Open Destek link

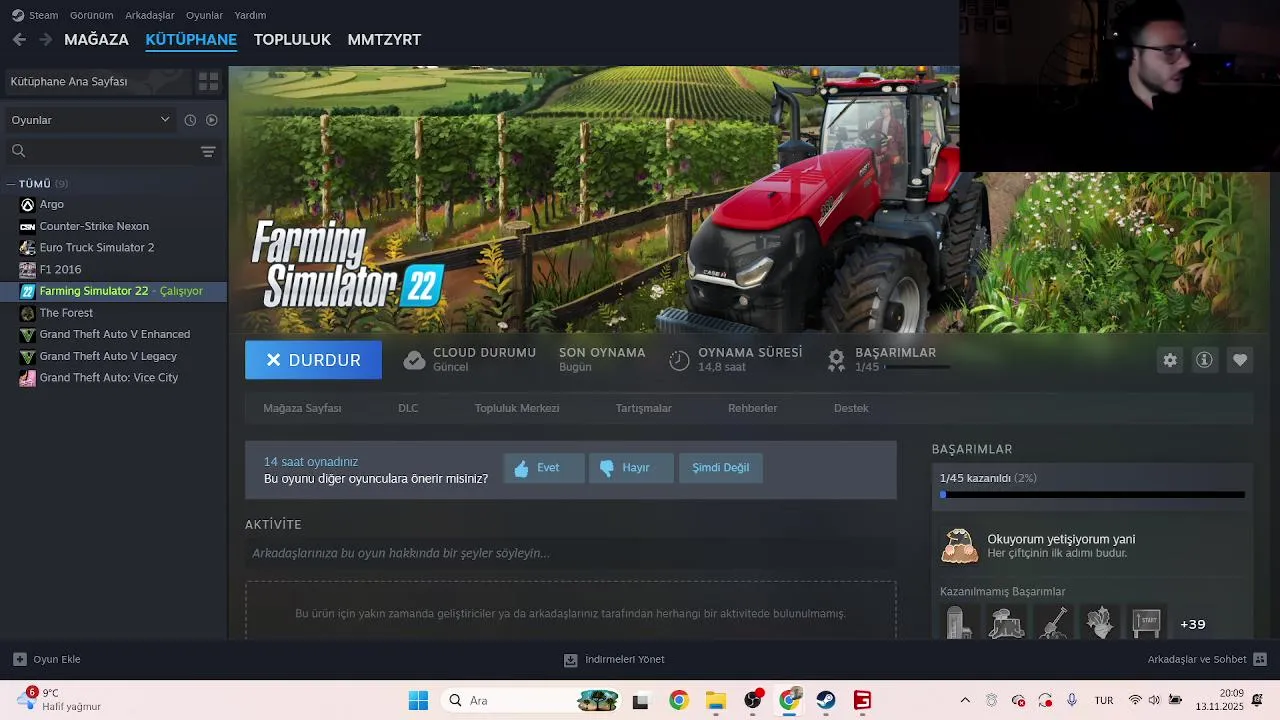(851, 408)
